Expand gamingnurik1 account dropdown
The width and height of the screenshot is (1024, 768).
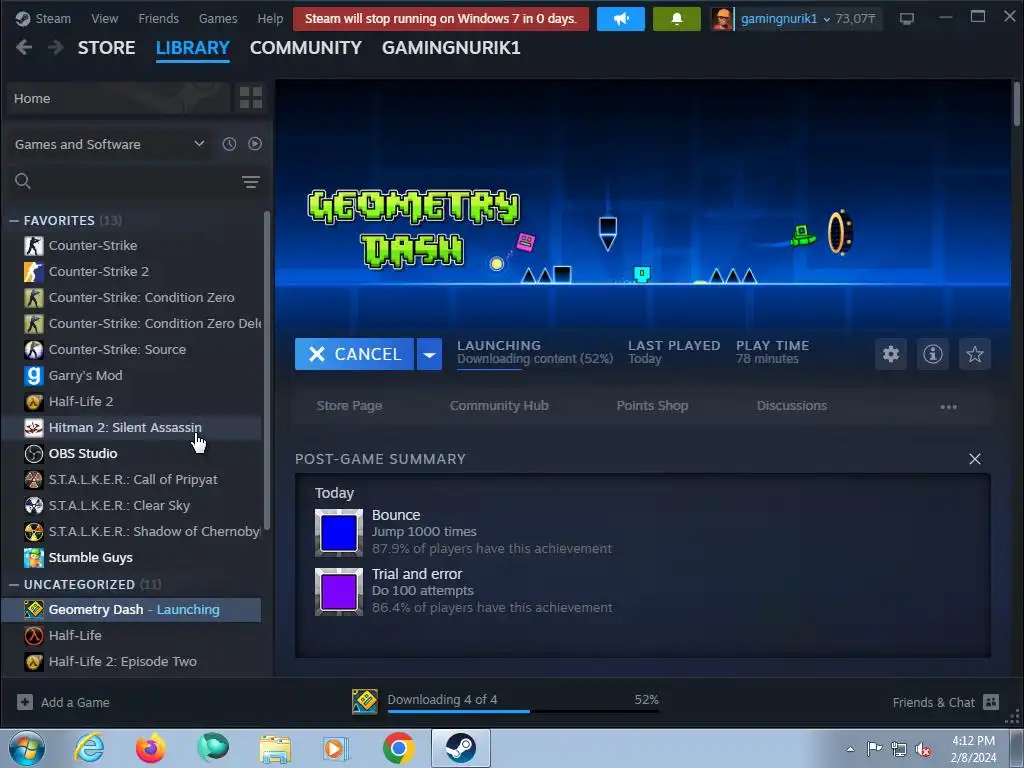(x=827, y=20)
